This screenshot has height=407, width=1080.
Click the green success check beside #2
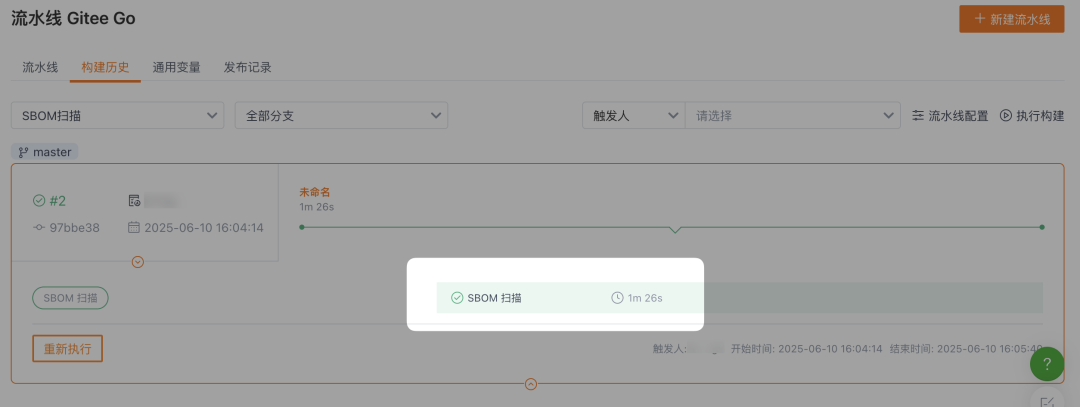coord(39,201)
